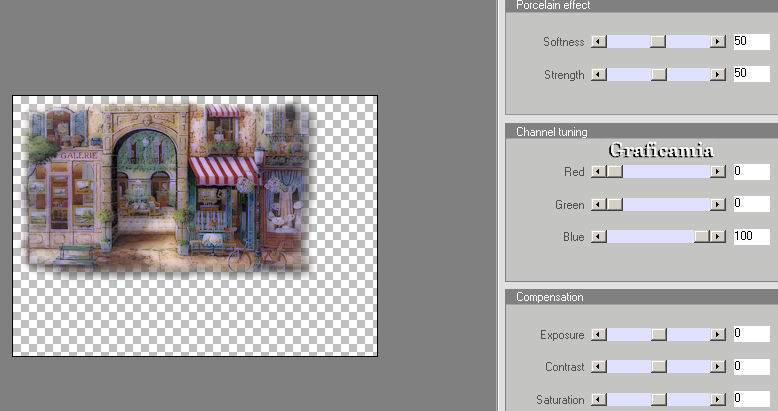778x411 pixels.
Task: Click the 'Softness' label
Action: pos(564,42)
